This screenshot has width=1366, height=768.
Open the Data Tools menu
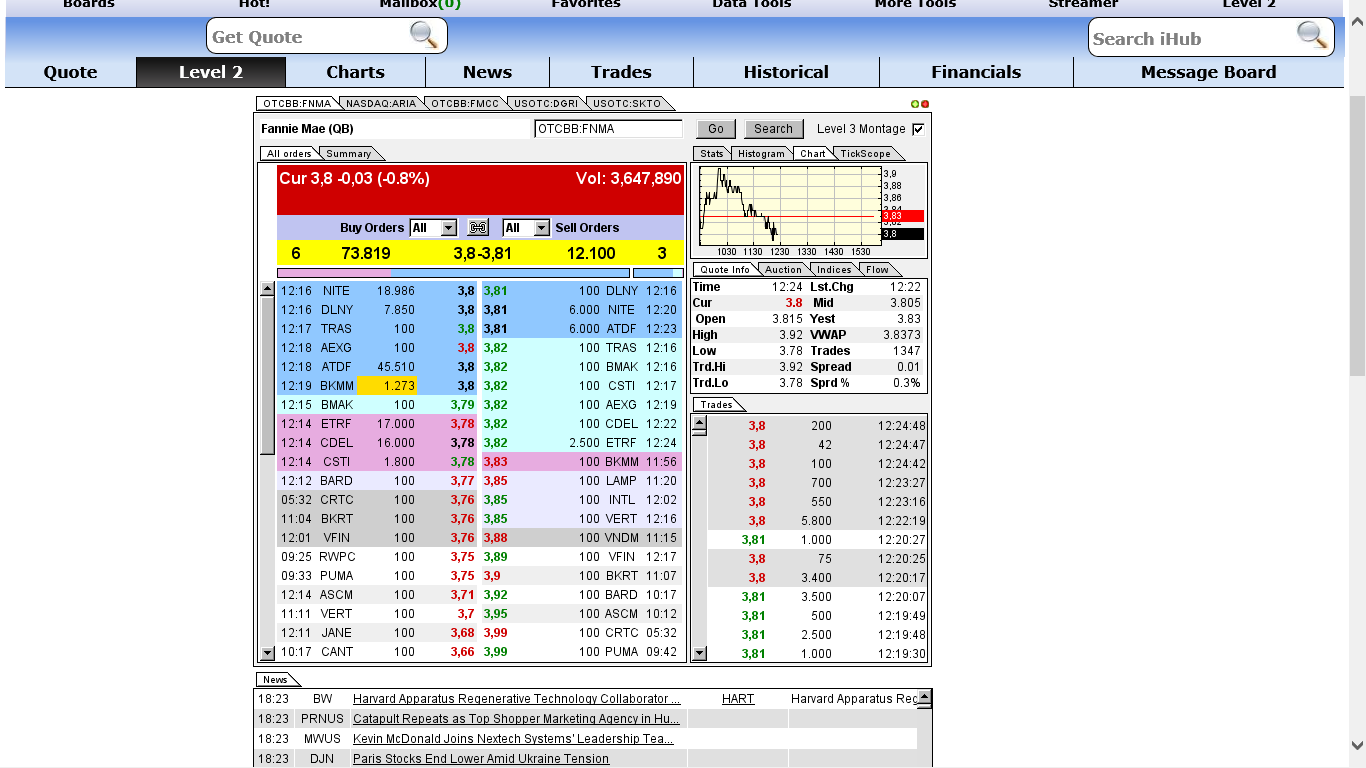click(x=751, y=4)
